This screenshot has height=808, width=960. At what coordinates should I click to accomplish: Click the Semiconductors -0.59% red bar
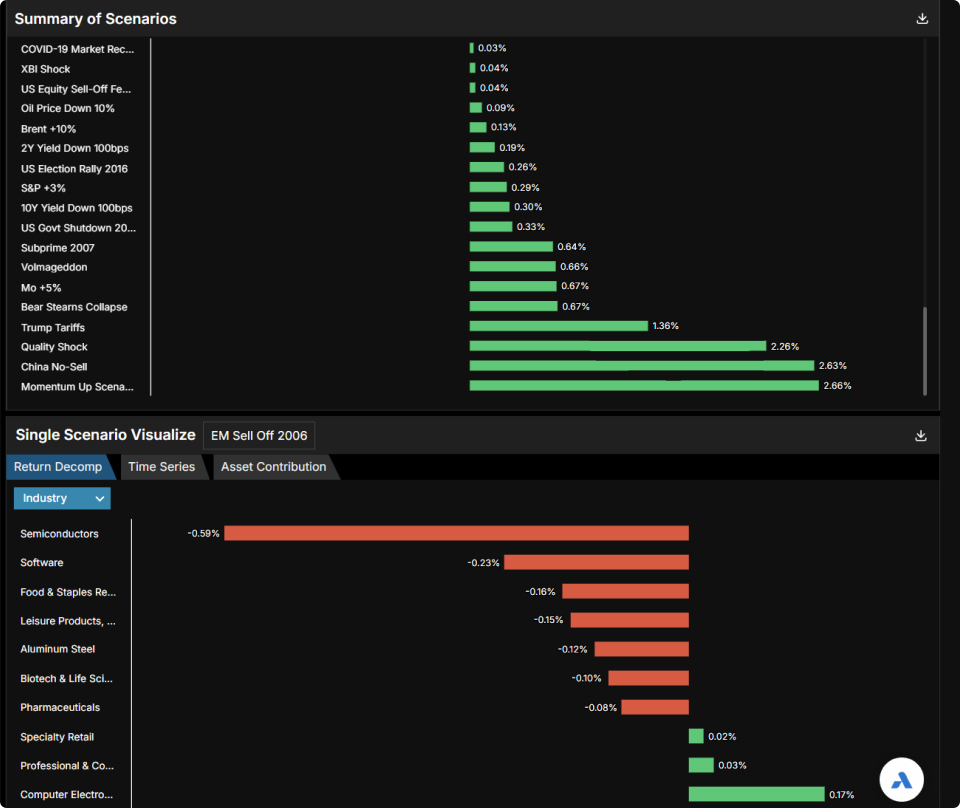pos(456,533)
